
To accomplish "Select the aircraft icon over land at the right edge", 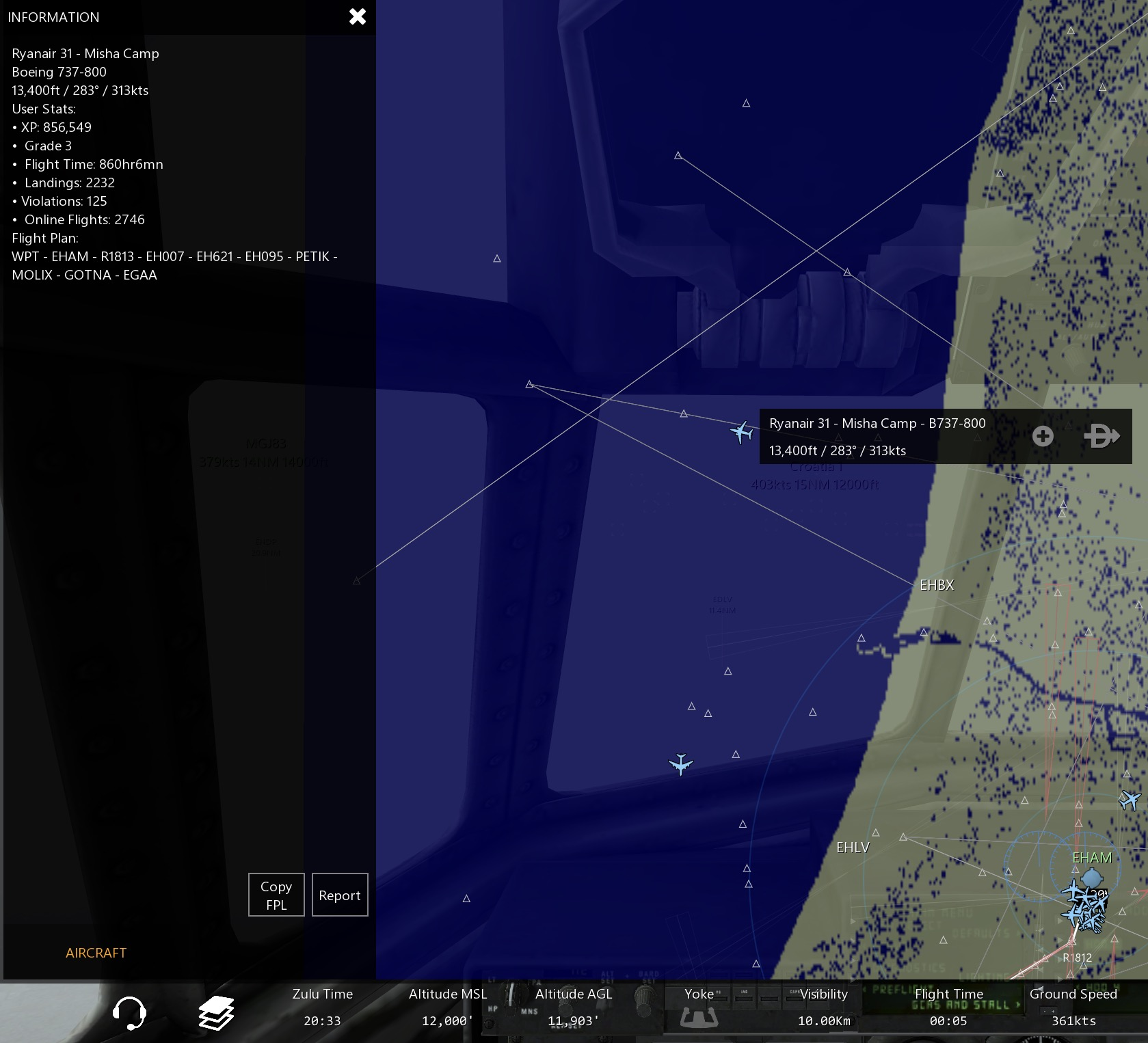I will (1130, 800).
